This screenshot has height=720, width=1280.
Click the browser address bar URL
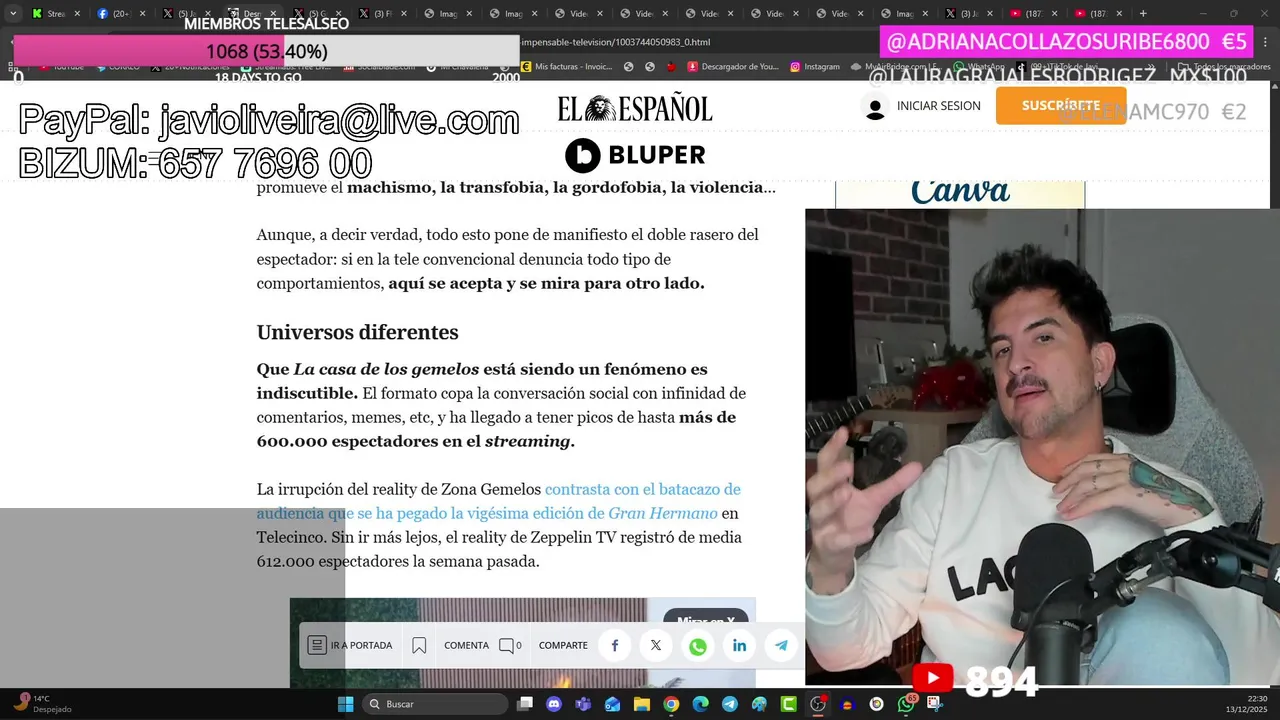pos(615,42)
